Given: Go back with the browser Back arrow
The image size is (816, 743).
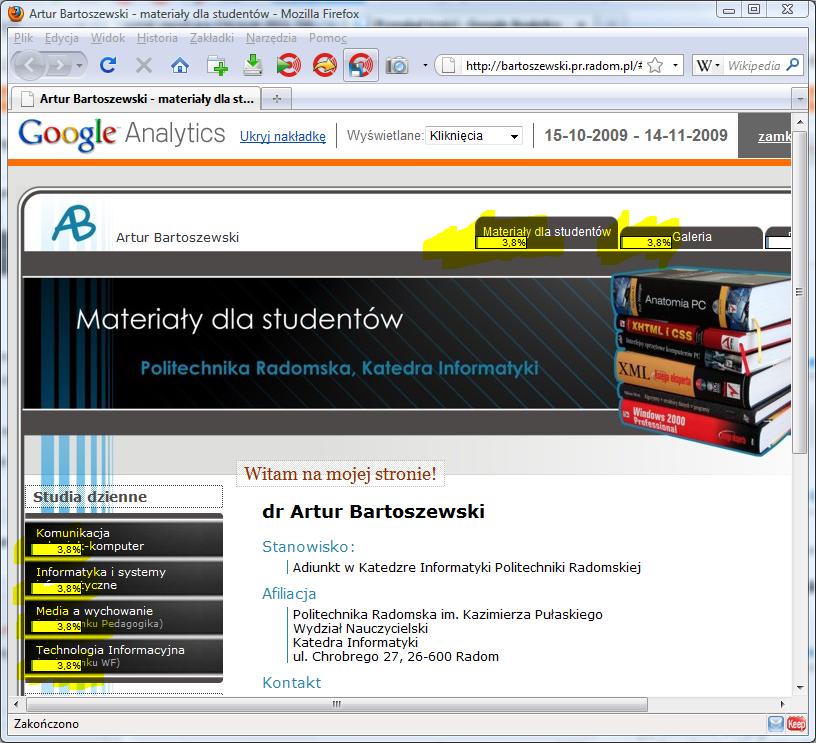Looking at the screenshot, I should pyautogui.click(x=30, y=66).
